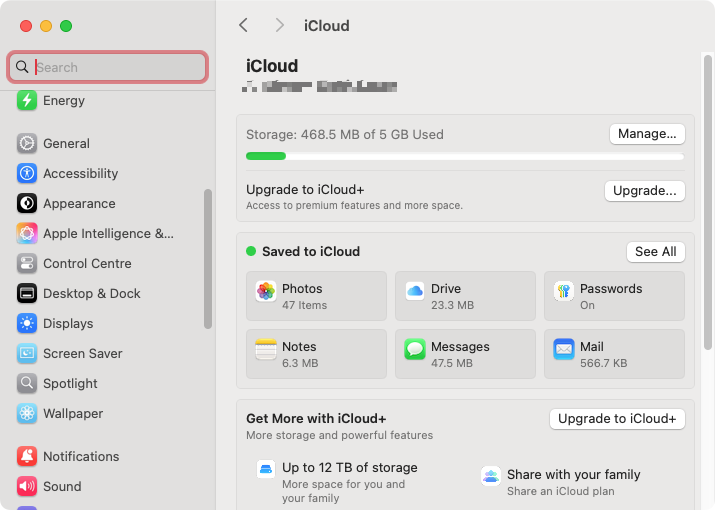715x510 pixels.
Task: Click 'Share with your family' text
Action: tap(574, 474)
